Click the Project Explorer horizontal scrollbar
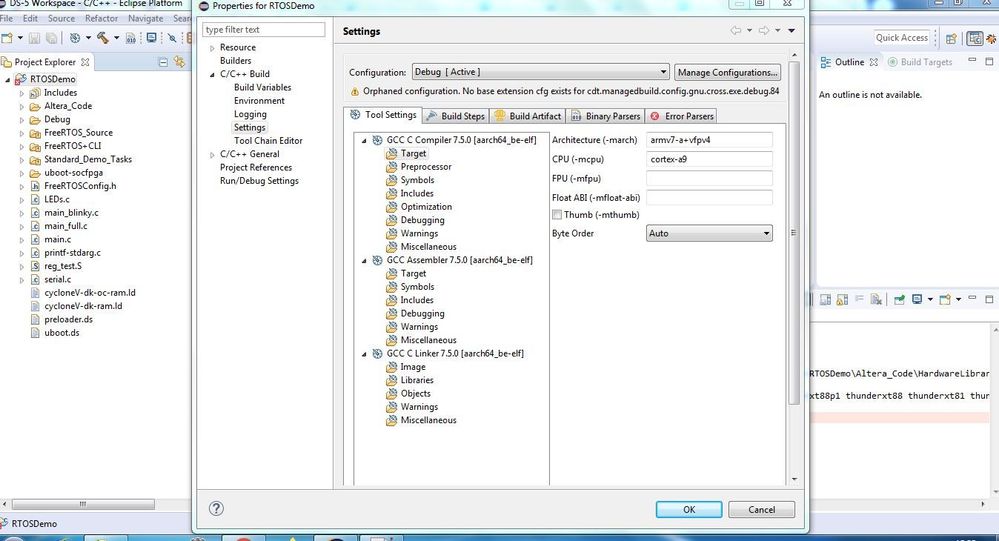Screen dimensions: 999x541 pyautogui.click(x=83, y=504)
